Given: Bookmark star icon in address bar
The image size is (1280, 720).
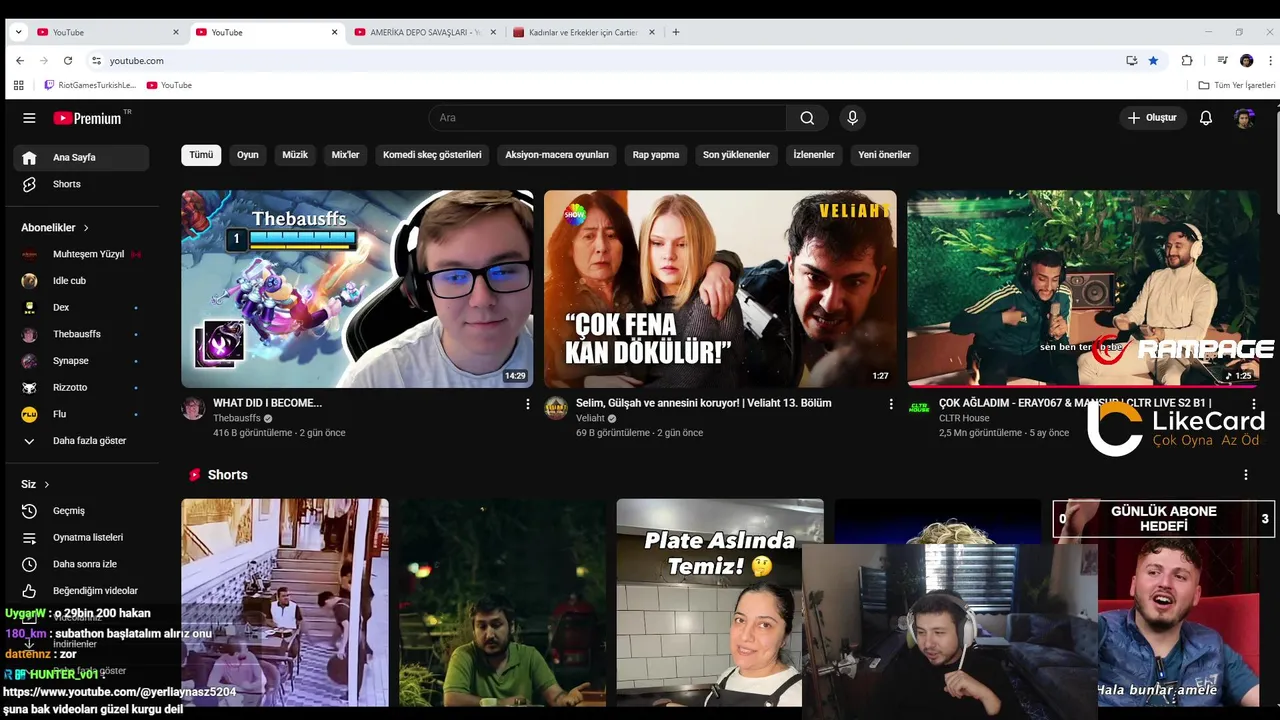Looking at the screenshot, I should [x=1153, y=61].
